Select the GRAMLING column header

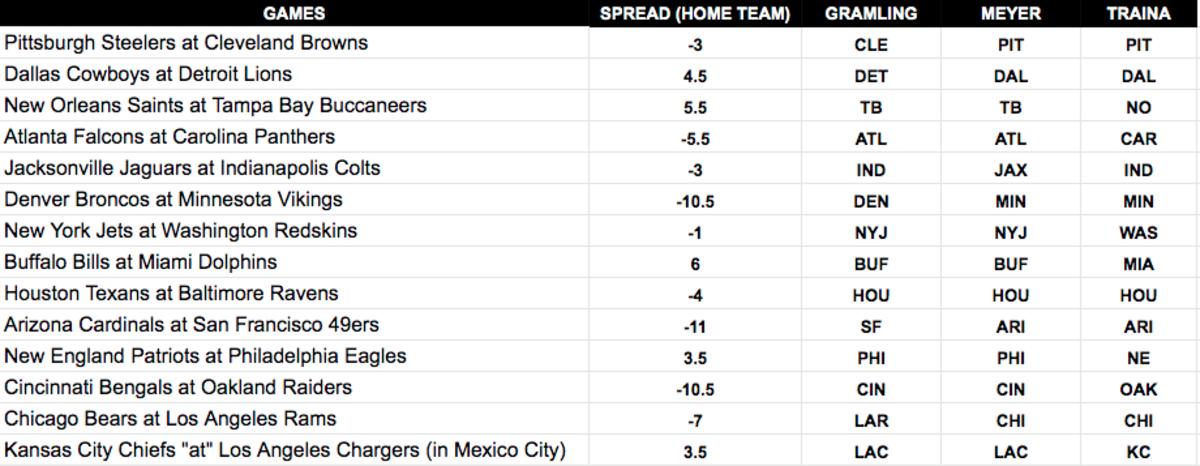(x=871, y=14)
